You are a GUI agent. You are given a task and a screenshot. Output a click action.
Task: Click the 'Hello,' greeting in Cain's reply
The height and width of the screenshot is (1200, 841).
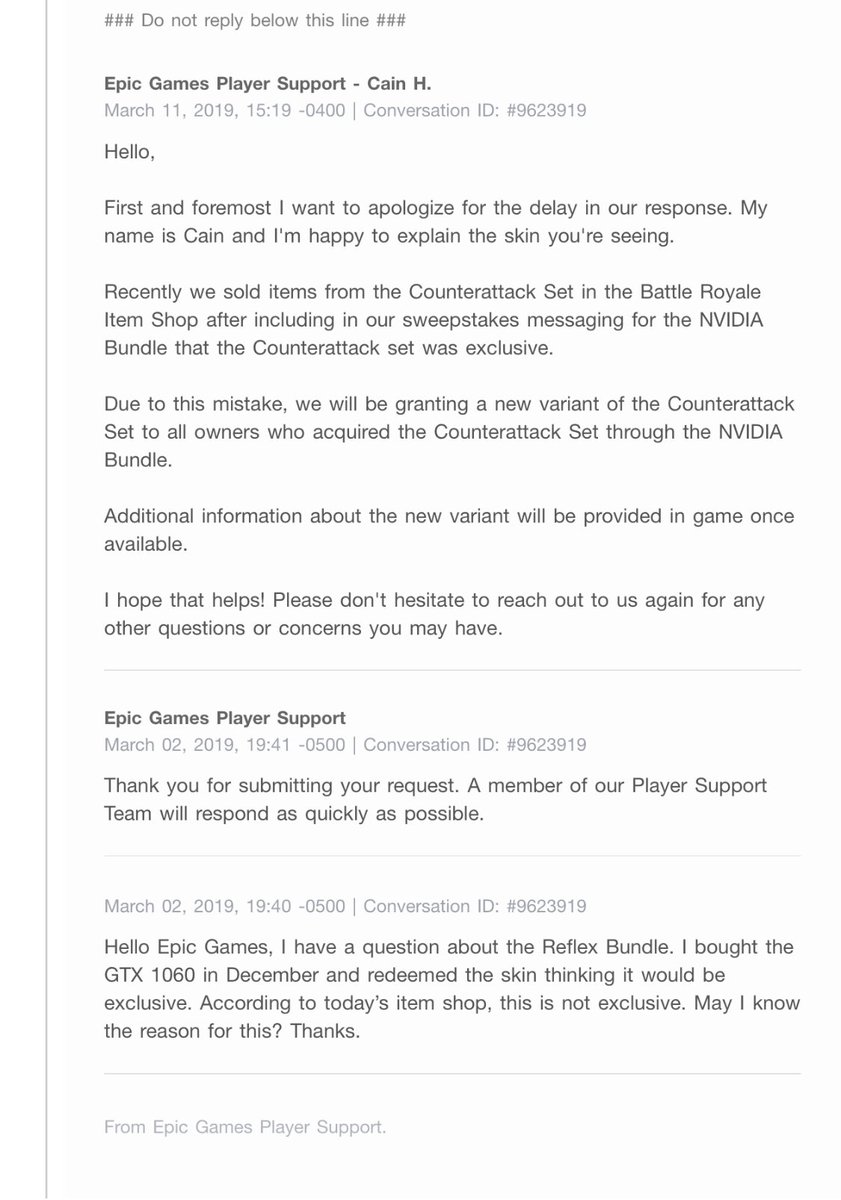[130, 153]
